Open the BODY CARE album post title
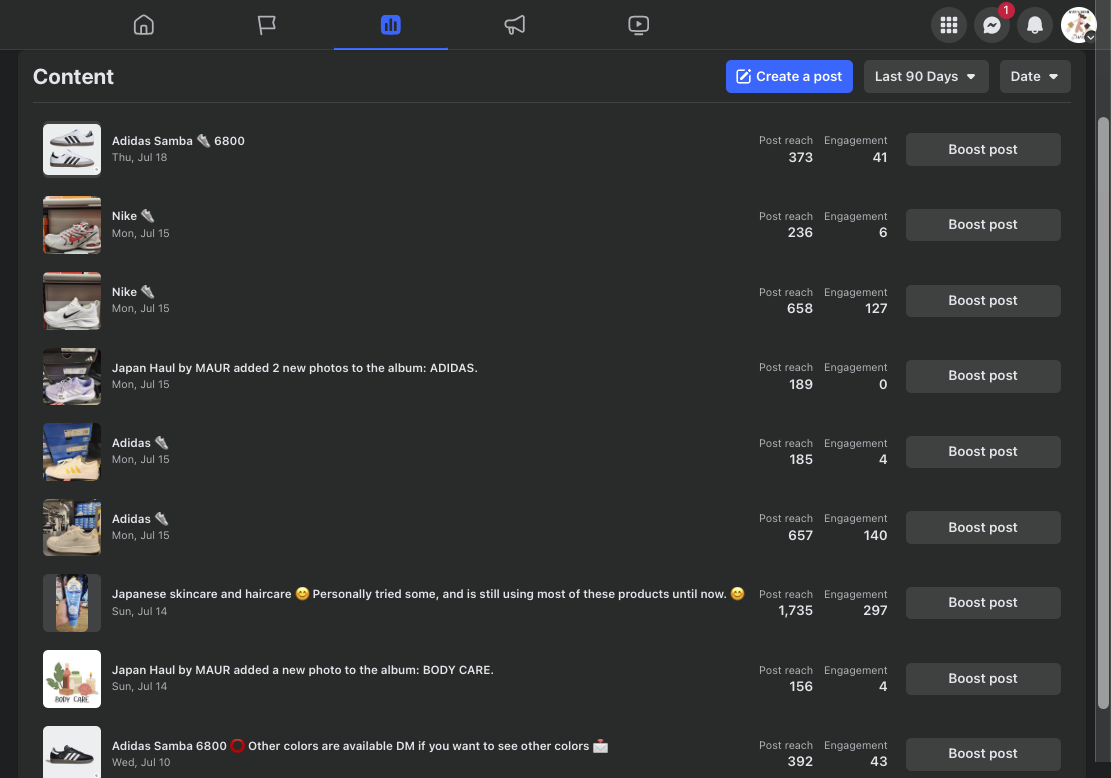1111x778 pixels. (303, 670)
